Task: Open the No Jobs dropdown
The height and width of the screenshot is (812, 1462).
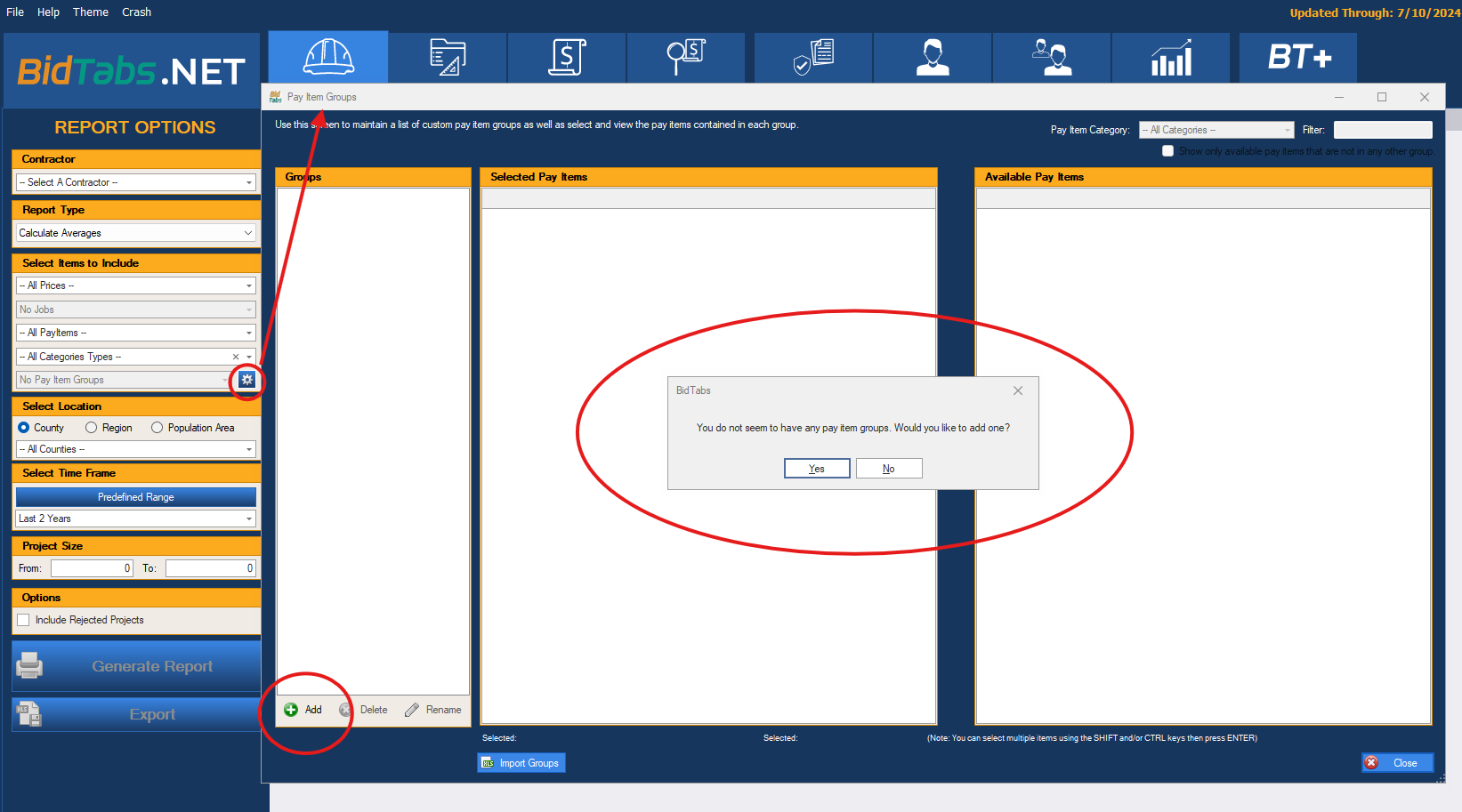Action: tap(136, 310)
